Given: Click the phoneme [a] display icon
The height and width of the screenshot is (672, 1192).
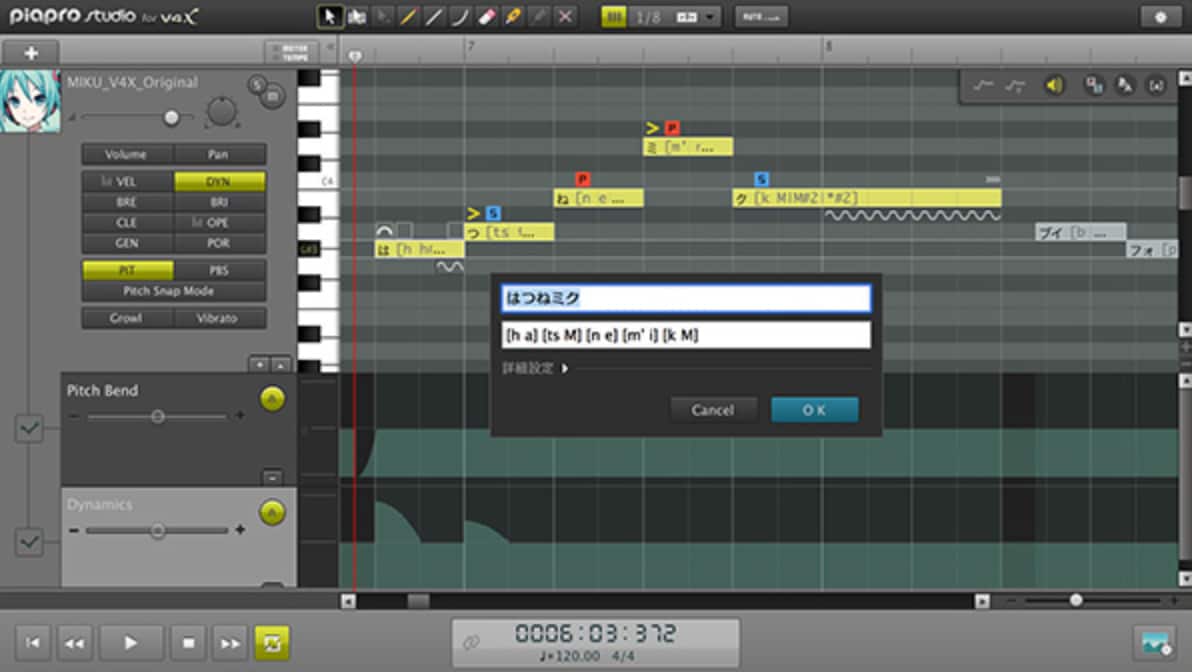Looking at the screenshot, I should click(1156, 86).
